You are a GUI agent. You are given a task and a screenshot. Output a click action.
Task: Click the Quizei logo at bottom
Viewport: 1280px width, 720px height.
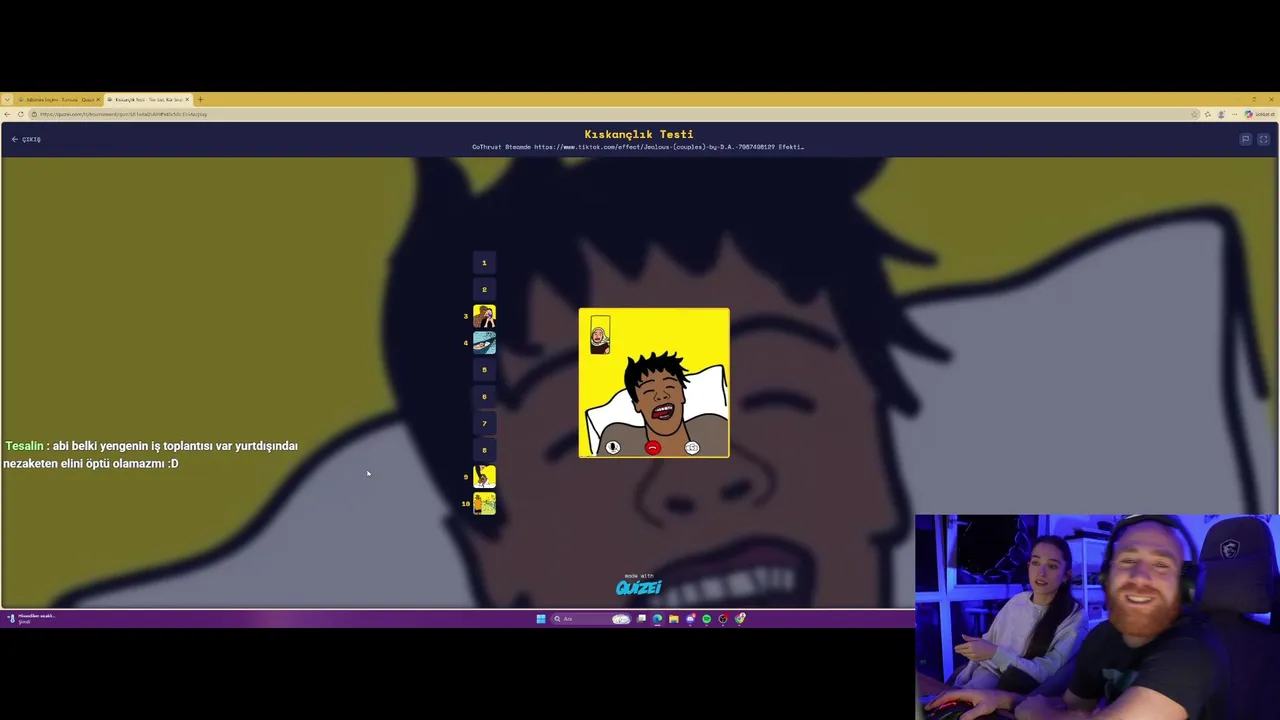[x=639, y=587]
